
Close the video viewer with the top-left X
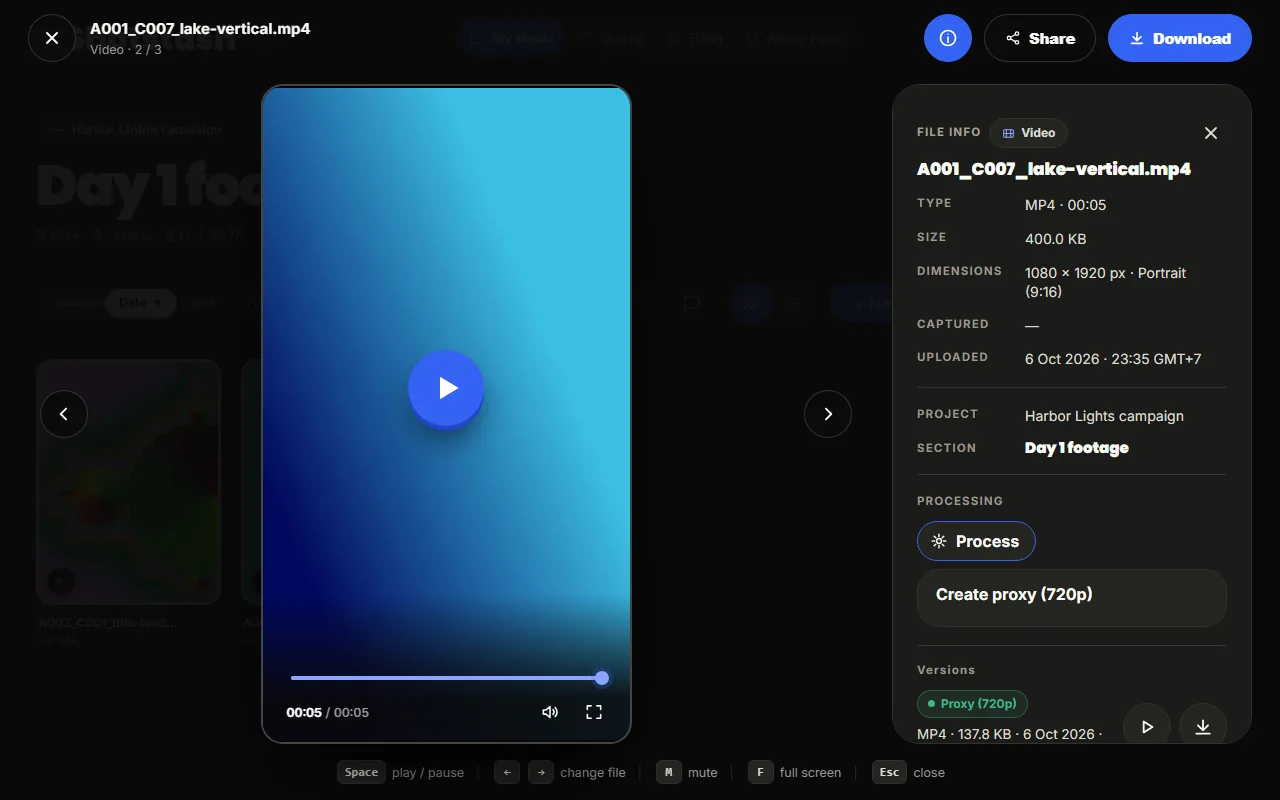pos(52,38)
